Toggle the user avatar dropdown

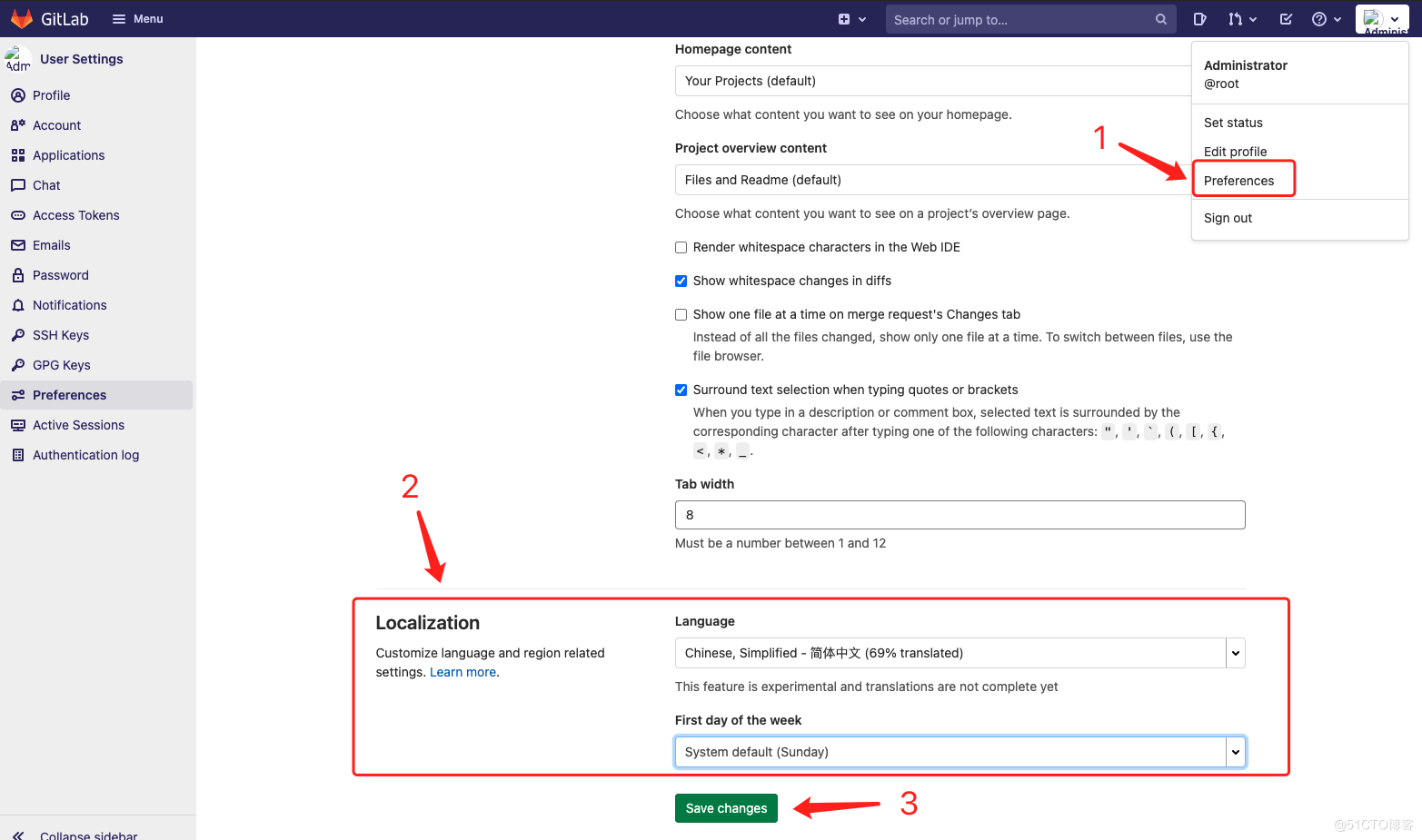[x=1383, y=19]
